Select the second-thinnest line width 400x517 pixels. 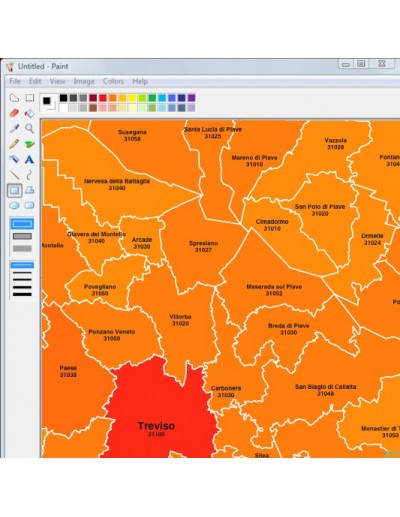[22, 273]
